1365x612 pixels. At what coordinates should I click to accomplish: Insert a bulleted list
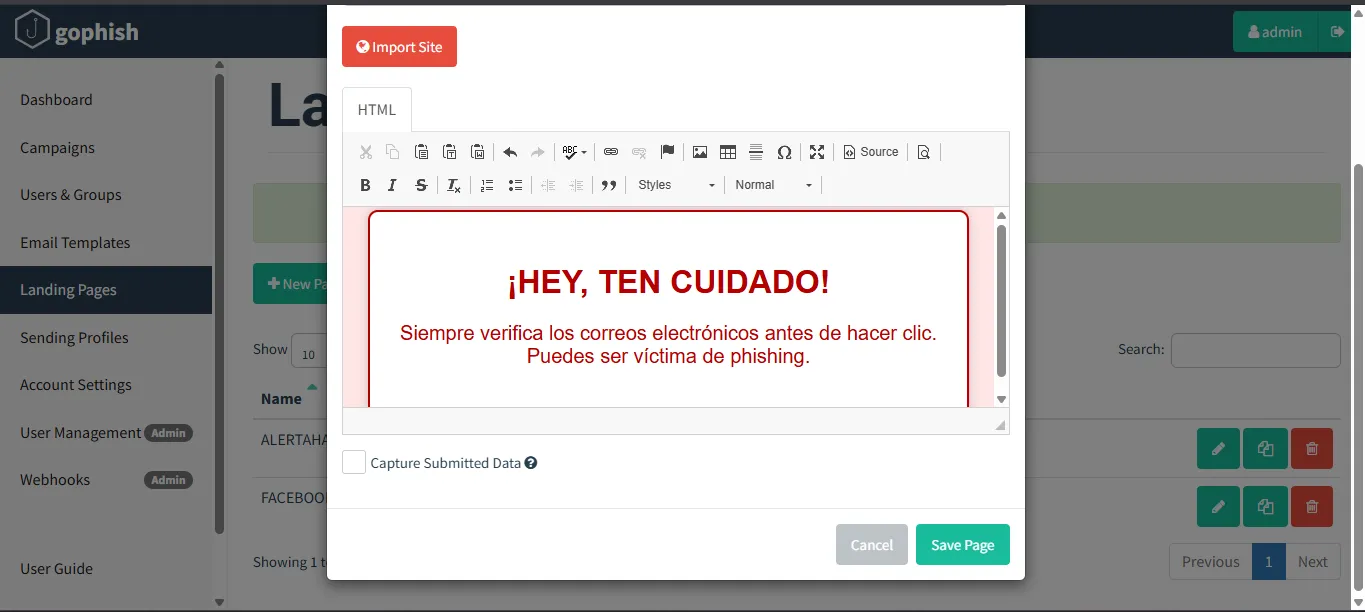point(515,185)
